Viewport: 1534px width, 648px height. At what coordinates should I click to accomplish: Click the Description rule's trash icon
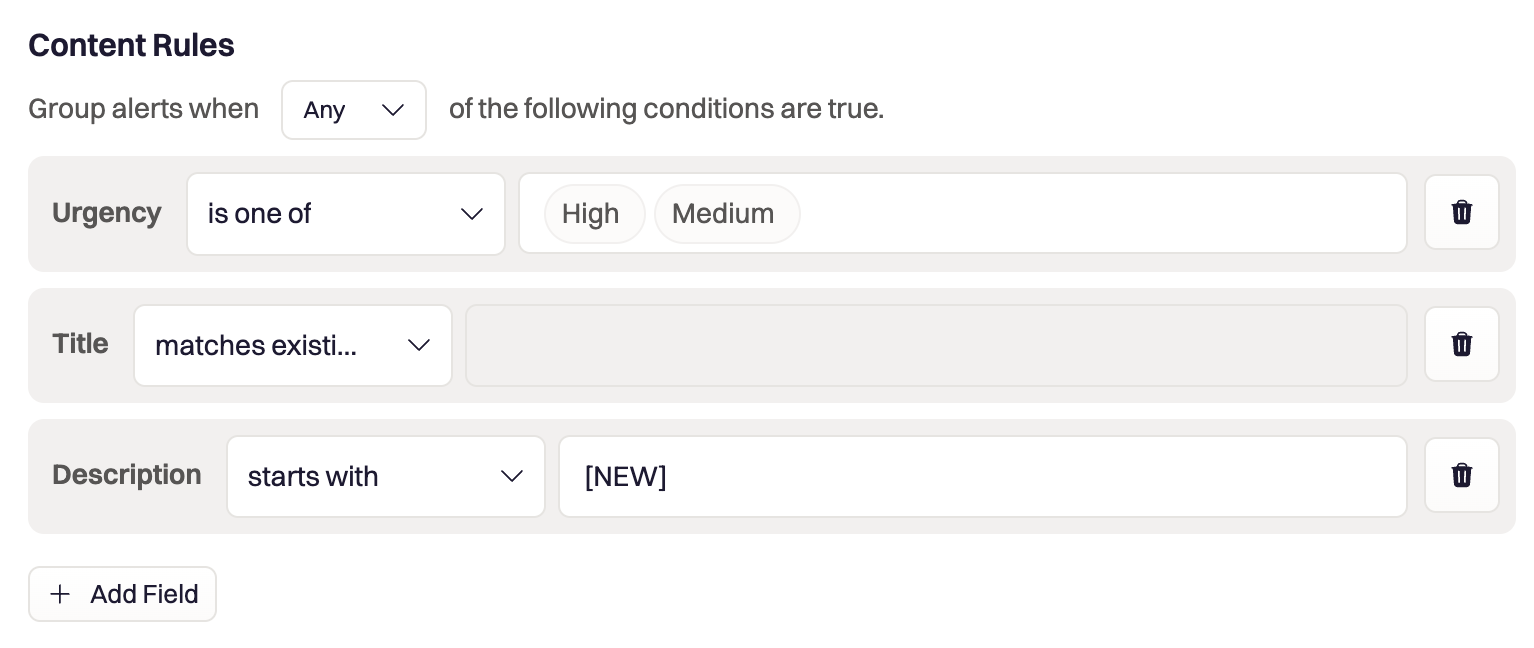[x=1461, y=475]
